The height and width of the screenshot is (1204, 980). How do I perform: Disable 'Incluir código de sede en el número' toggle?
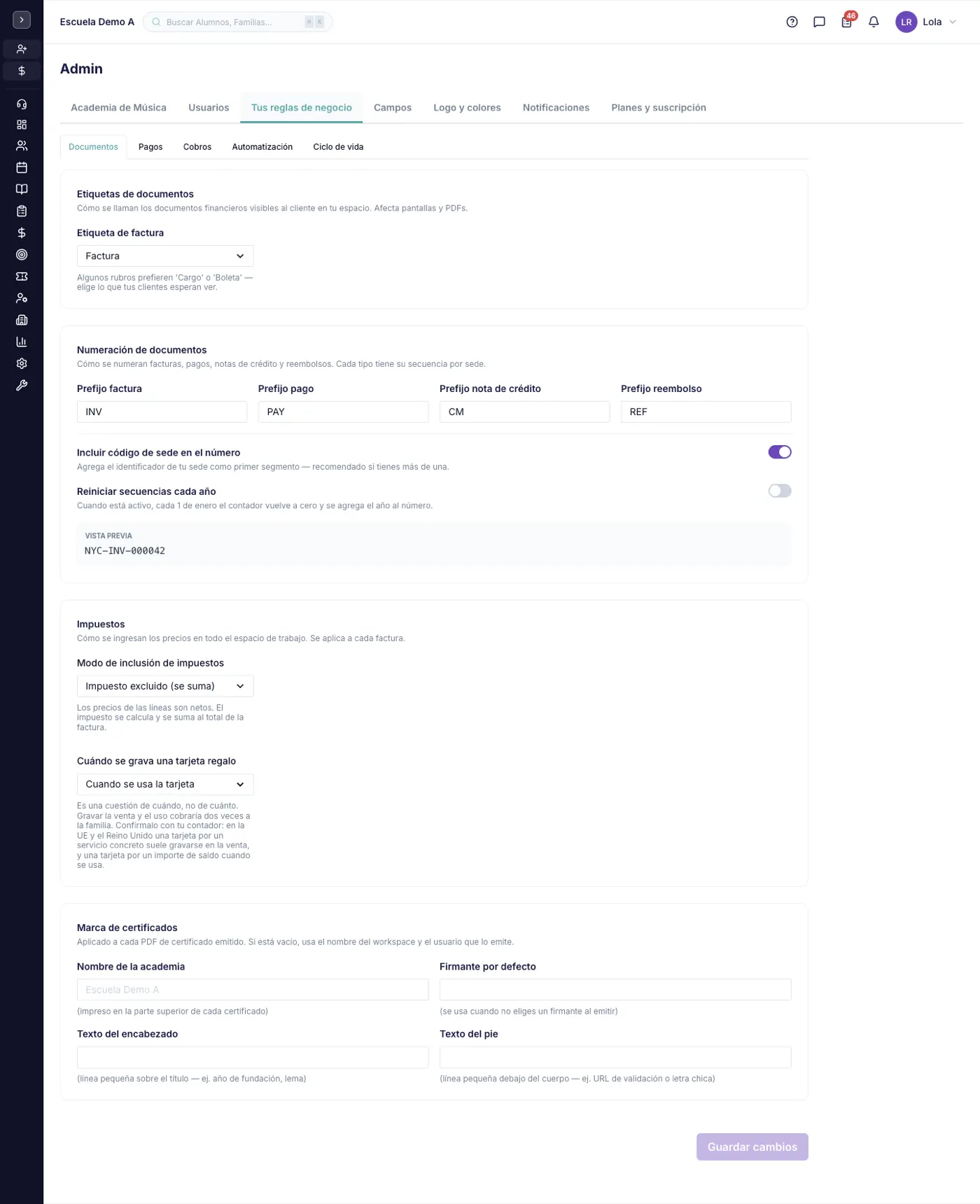click(780, 452)
